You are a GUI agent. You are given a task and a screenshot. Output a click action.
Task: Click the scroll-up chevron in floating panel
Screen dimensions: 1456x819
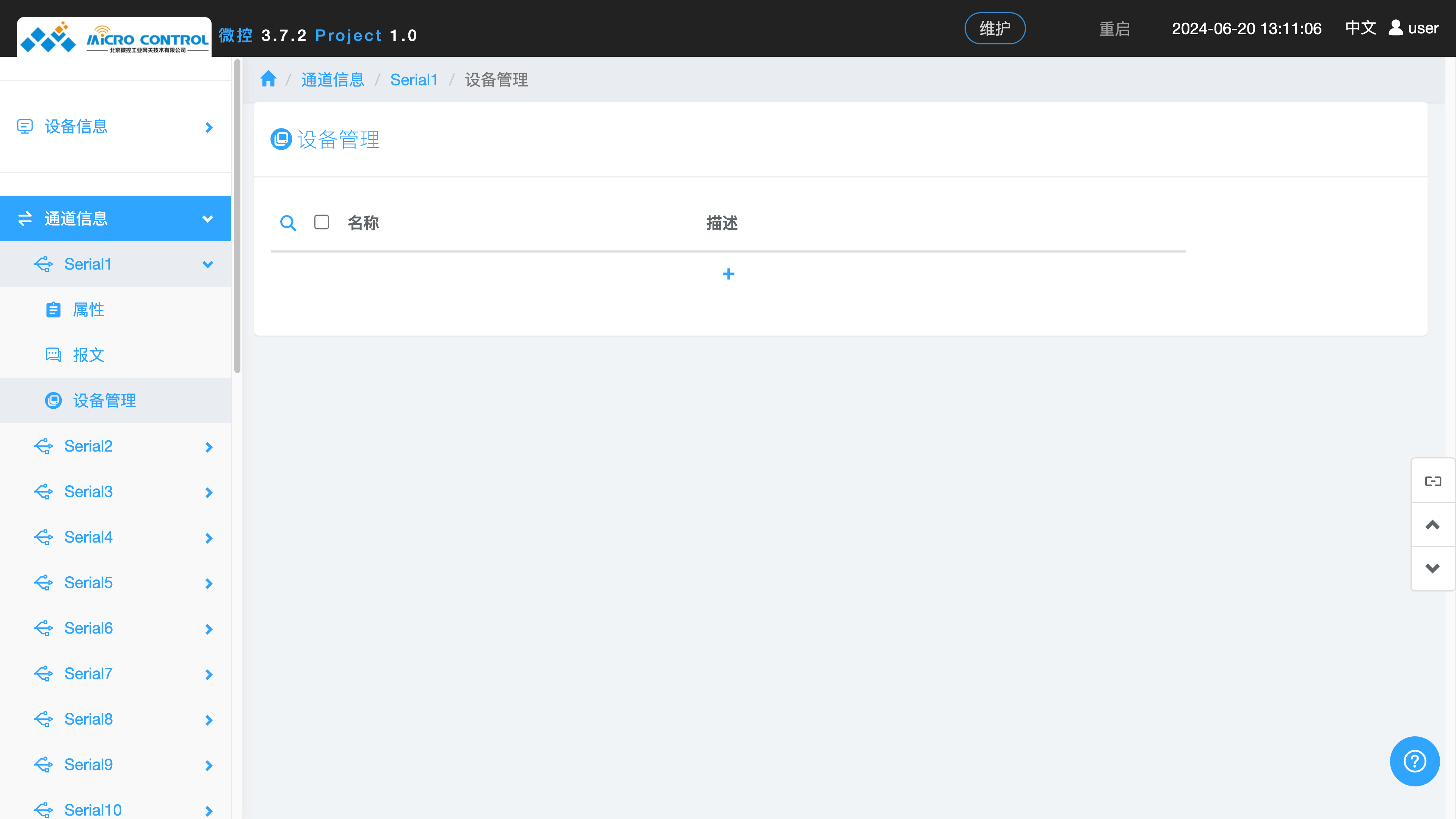(1432, 525)
